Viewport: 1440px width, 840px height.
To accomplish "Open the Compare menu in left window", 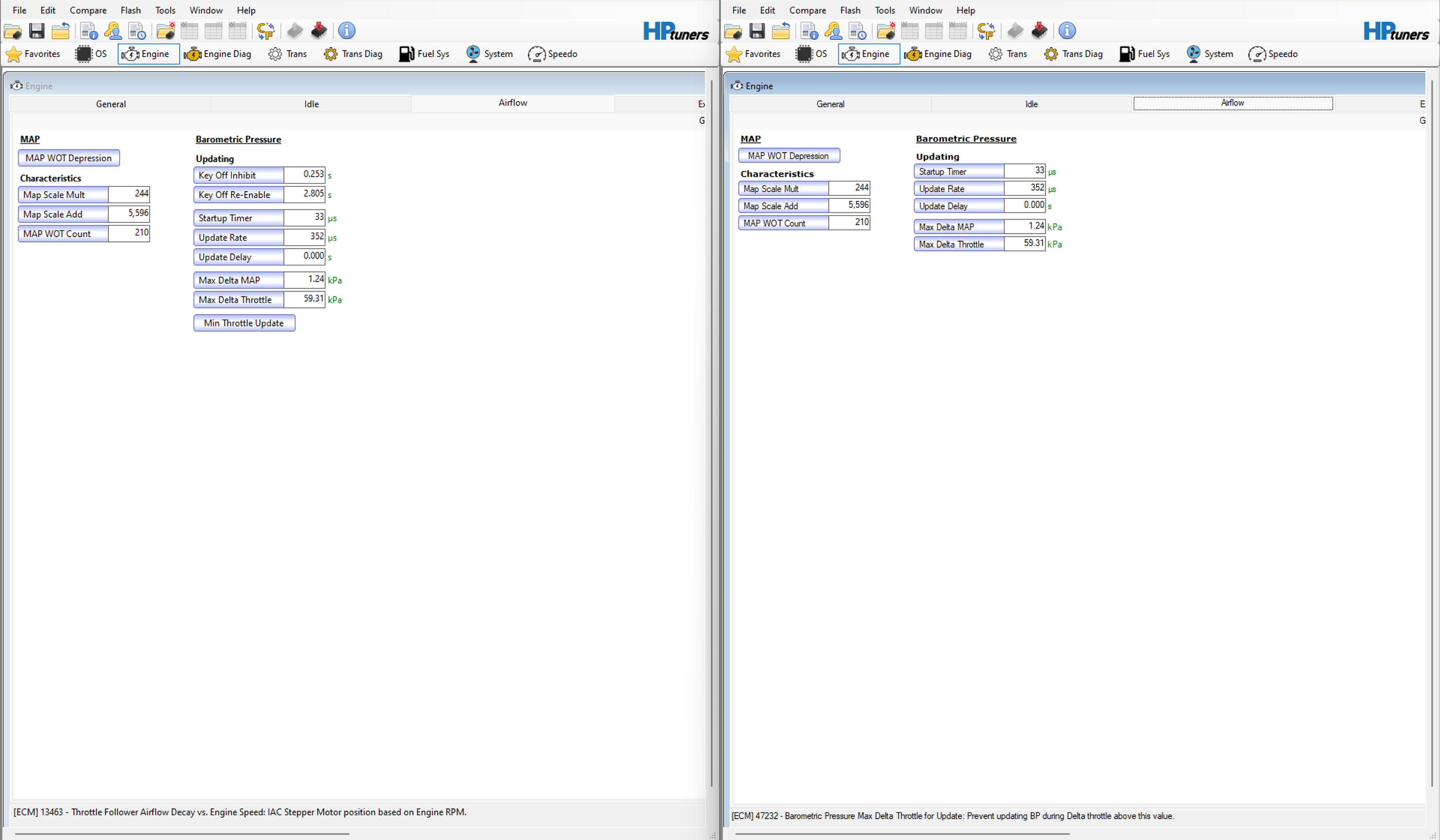I will click(x=88, y=10).
